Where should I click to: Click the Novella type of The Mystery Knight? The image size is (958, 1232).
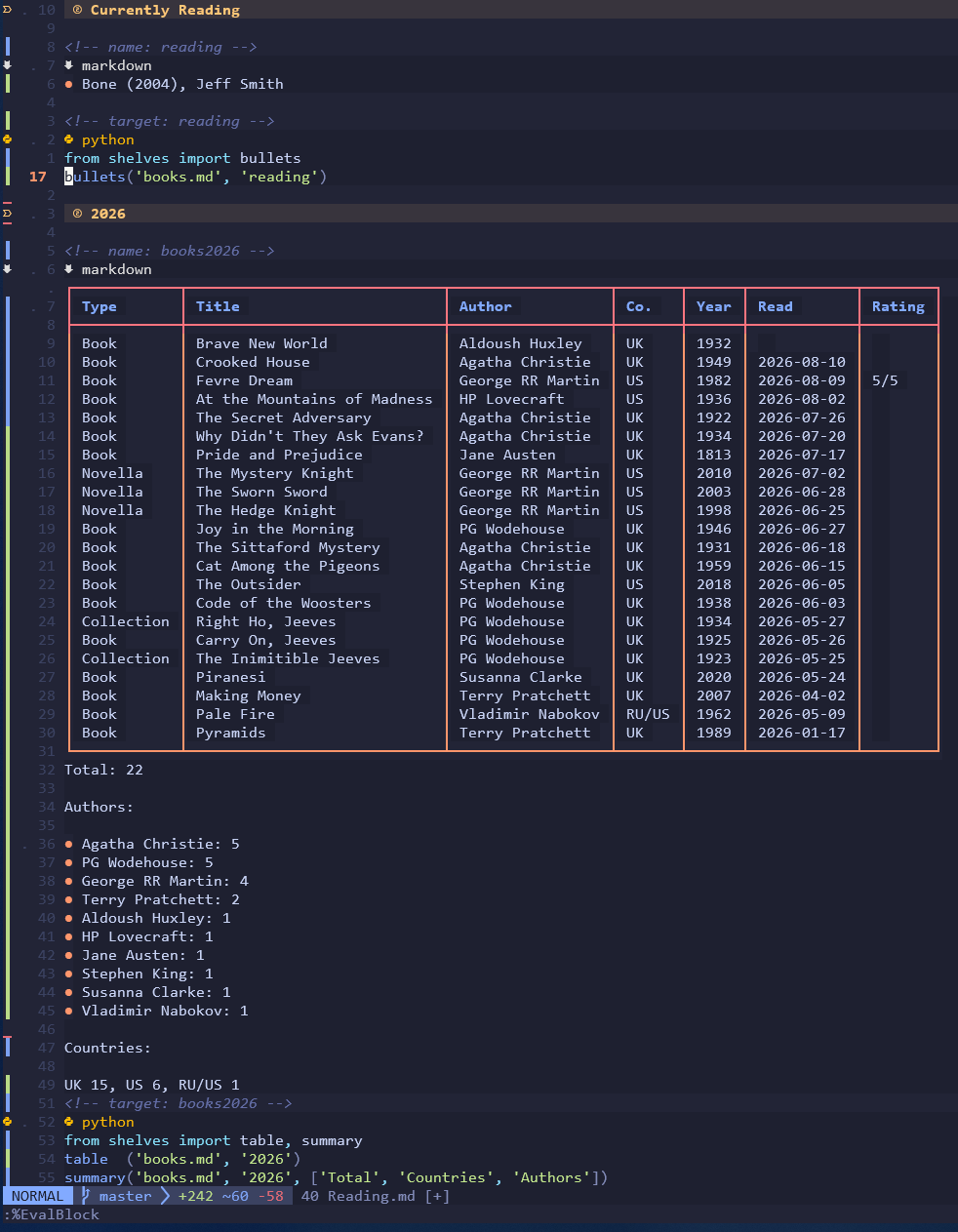tap(112, 473)
